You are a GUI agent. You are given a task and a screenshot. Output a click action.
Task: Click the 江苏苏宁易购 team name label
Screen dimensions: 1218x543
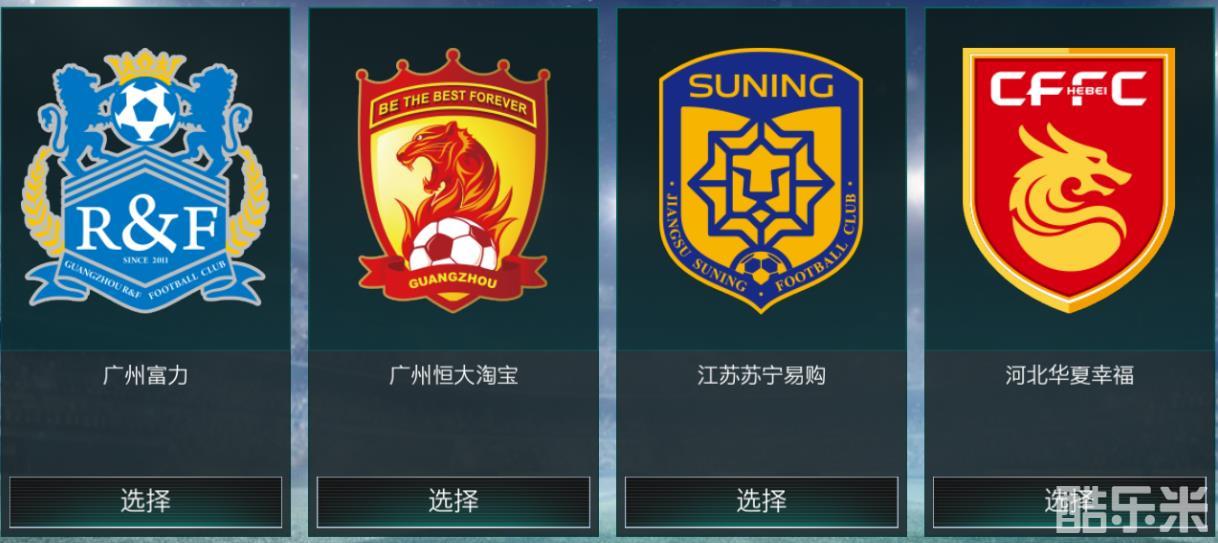(x=761, y=376)
